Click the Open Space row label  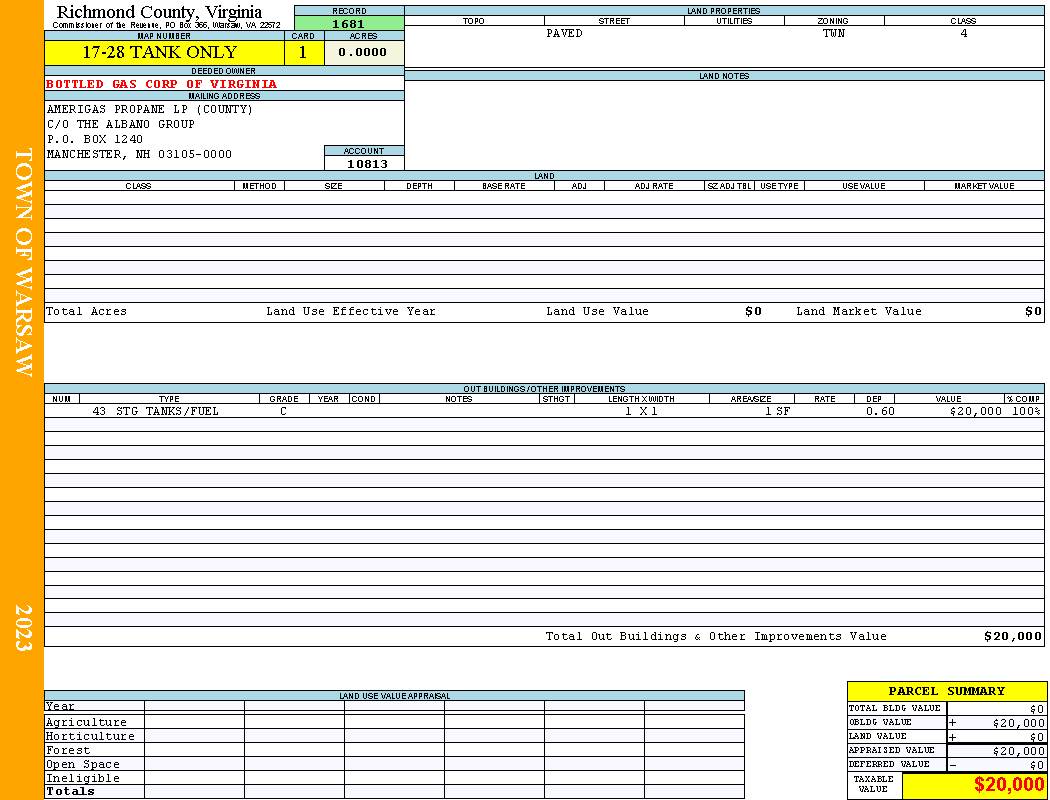(82, 765)
